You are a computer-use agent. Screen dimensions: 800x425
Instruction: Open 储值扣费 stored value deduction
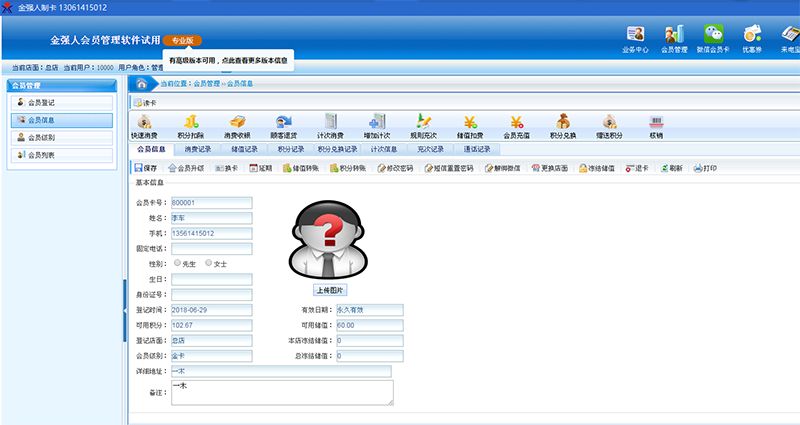click(470, 127)
